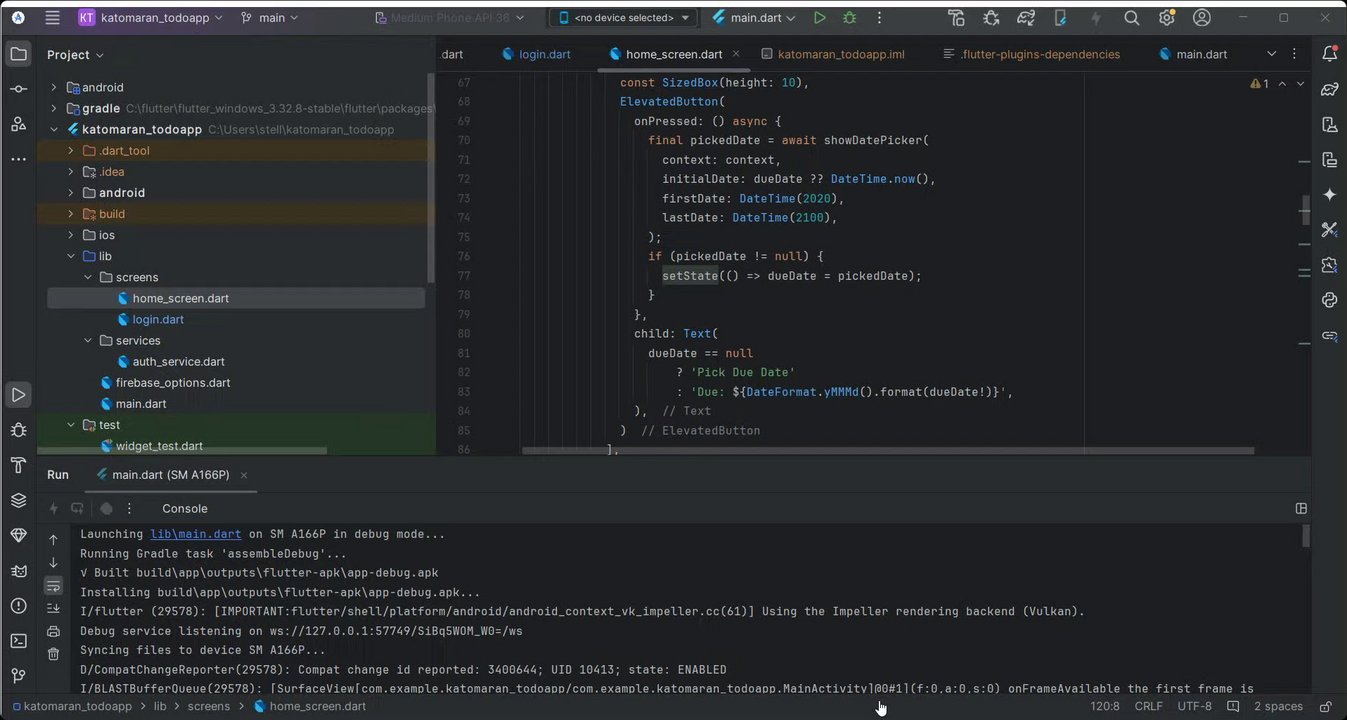
Task: Collapse the services folder in project tree
Action: click(x=88, y=341)
